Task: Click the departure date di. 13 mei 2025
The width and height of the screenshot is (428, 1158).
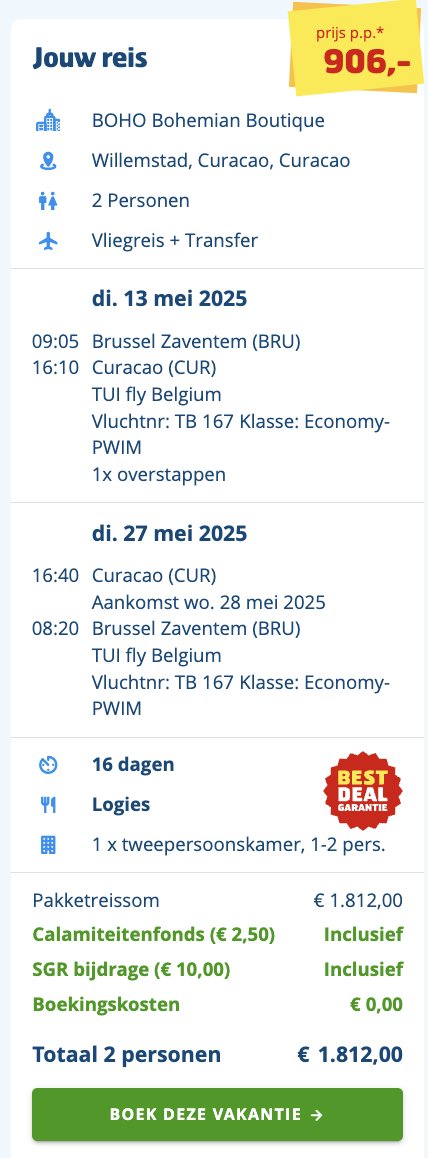Action: [x=170, y=299]
